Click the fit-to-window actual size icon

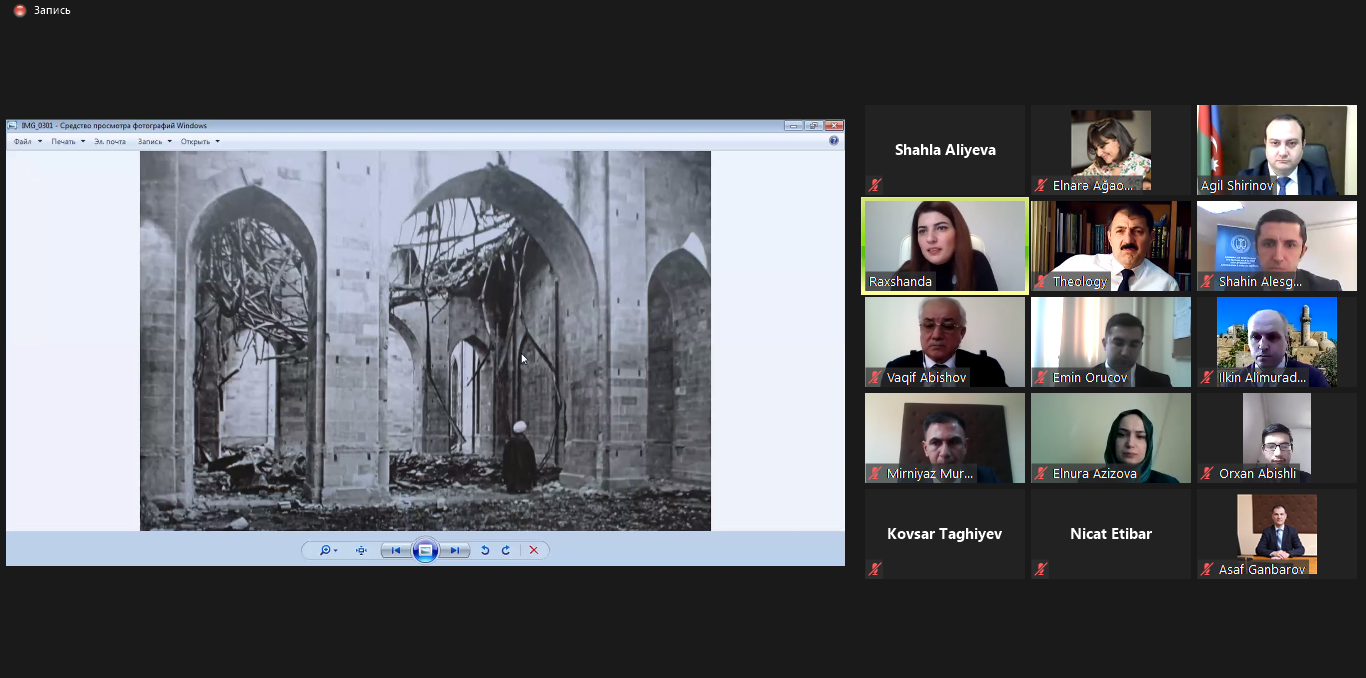point(361,550)
